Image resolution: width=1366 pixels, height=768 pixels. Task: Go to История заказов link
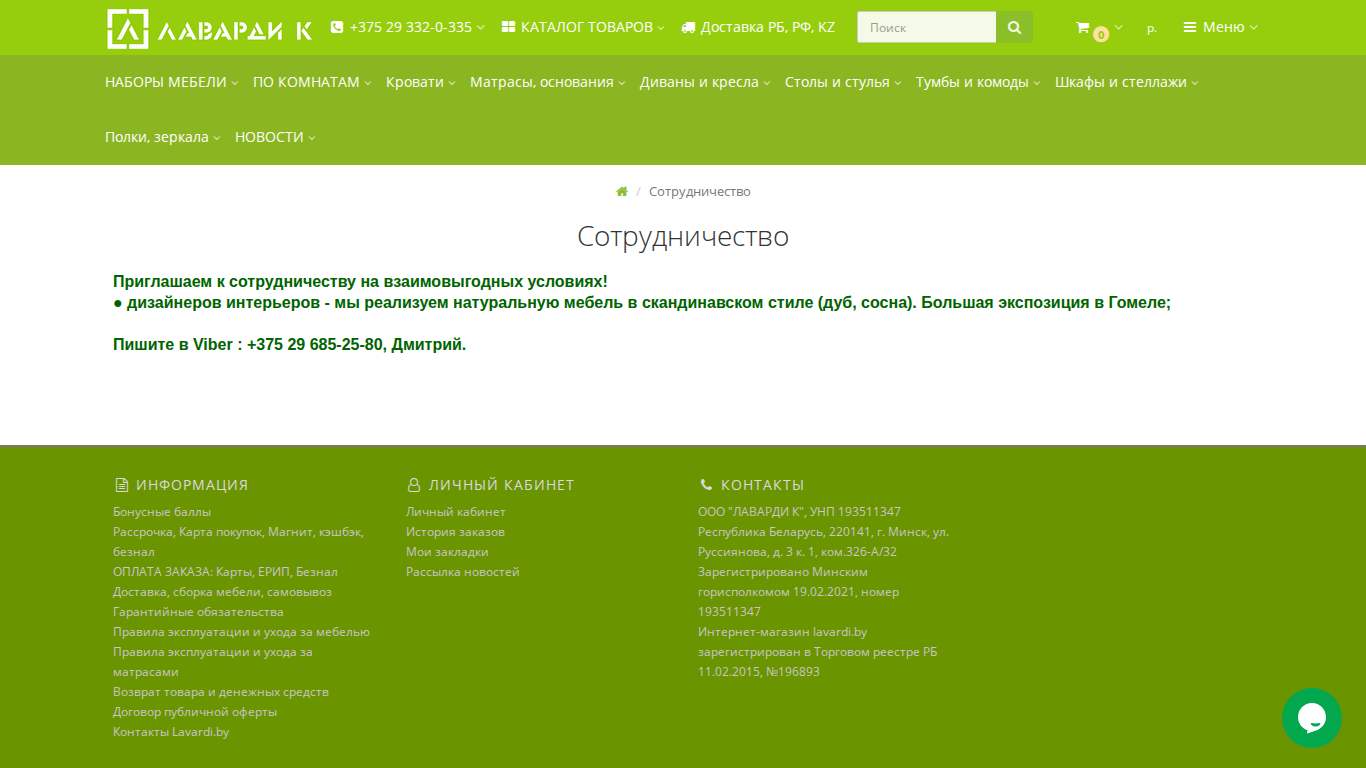click(x=455, y=532)
